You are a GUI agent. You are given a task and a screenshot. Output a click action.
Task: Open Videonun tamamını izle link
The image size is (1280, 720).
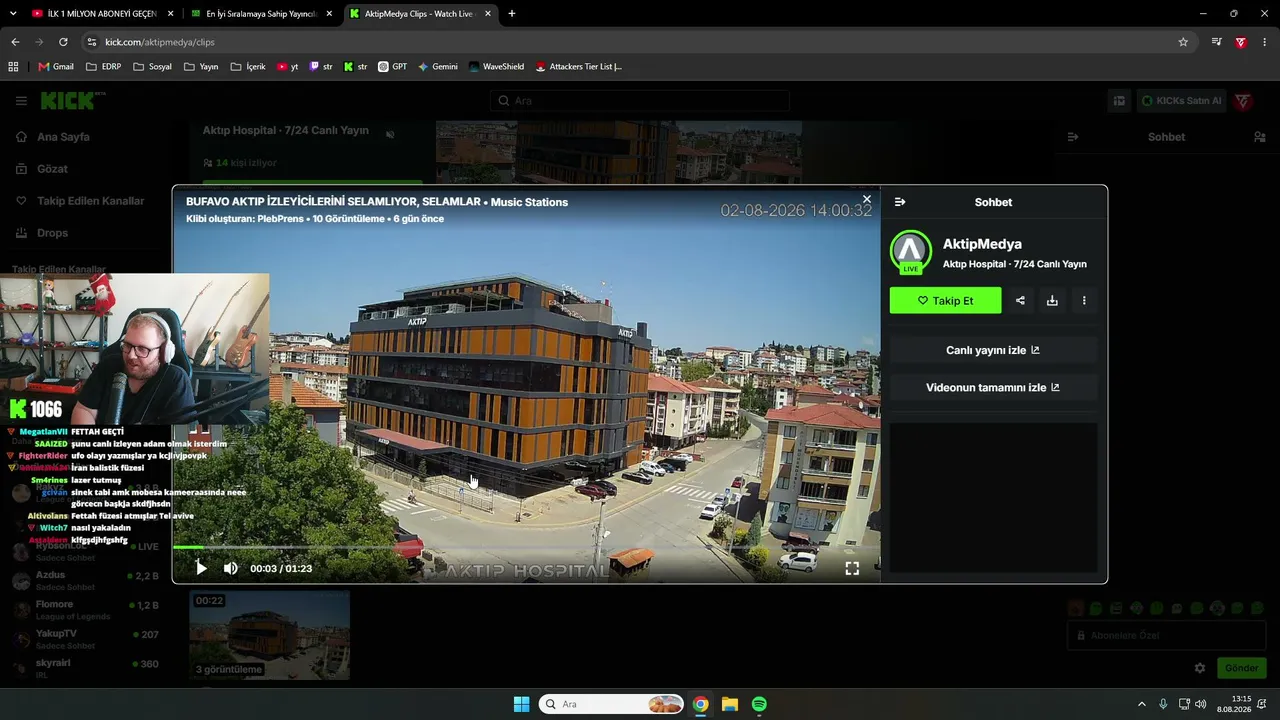coord(993,387)
